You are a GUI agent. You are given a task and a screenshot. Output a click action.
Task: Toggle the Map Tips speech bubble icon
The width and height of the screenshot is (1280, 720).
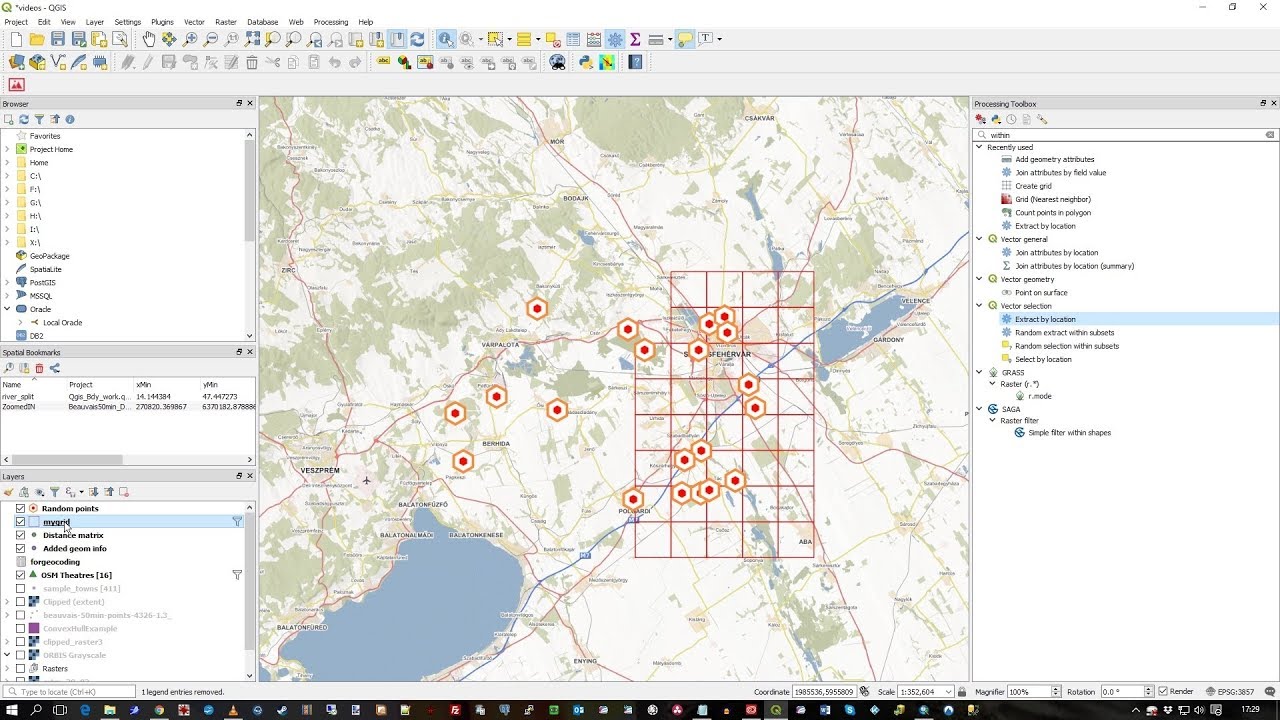point(684,39)
